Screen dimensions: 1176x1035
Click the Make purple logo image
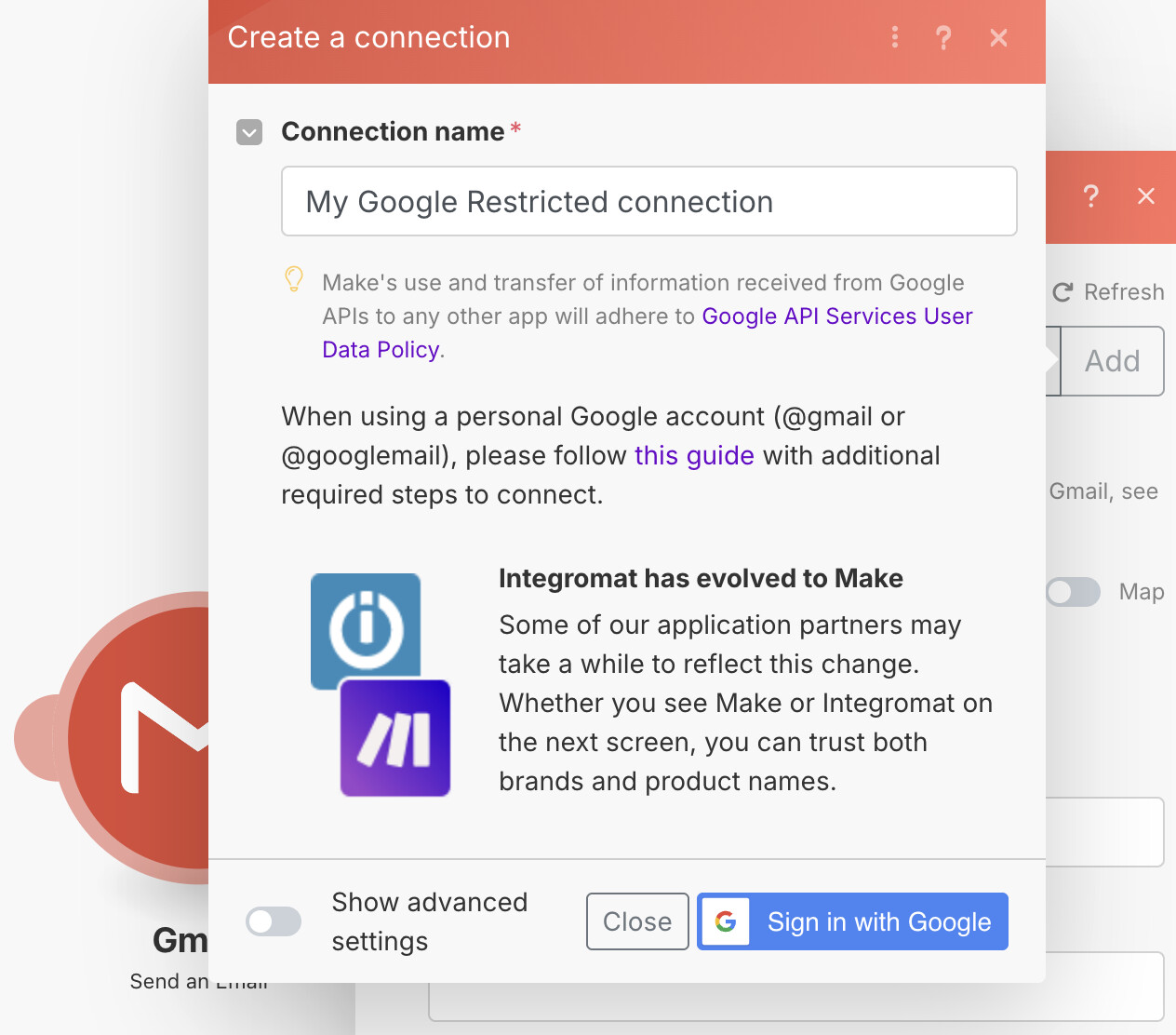(x=395, y=738)
